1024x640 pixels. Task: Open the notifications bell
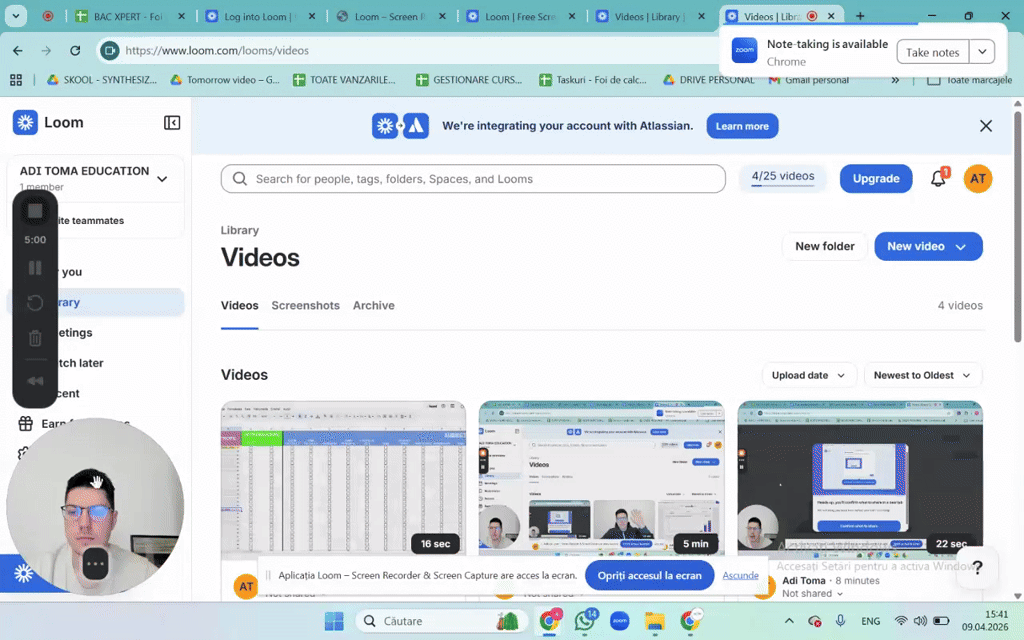point(938,178)
